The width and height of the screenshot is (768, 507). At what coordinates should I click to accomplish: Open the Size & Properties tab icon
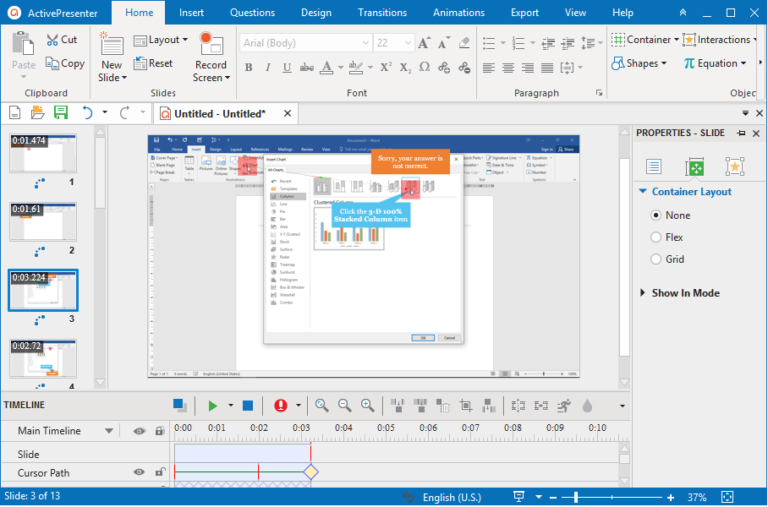coord(695,167)
